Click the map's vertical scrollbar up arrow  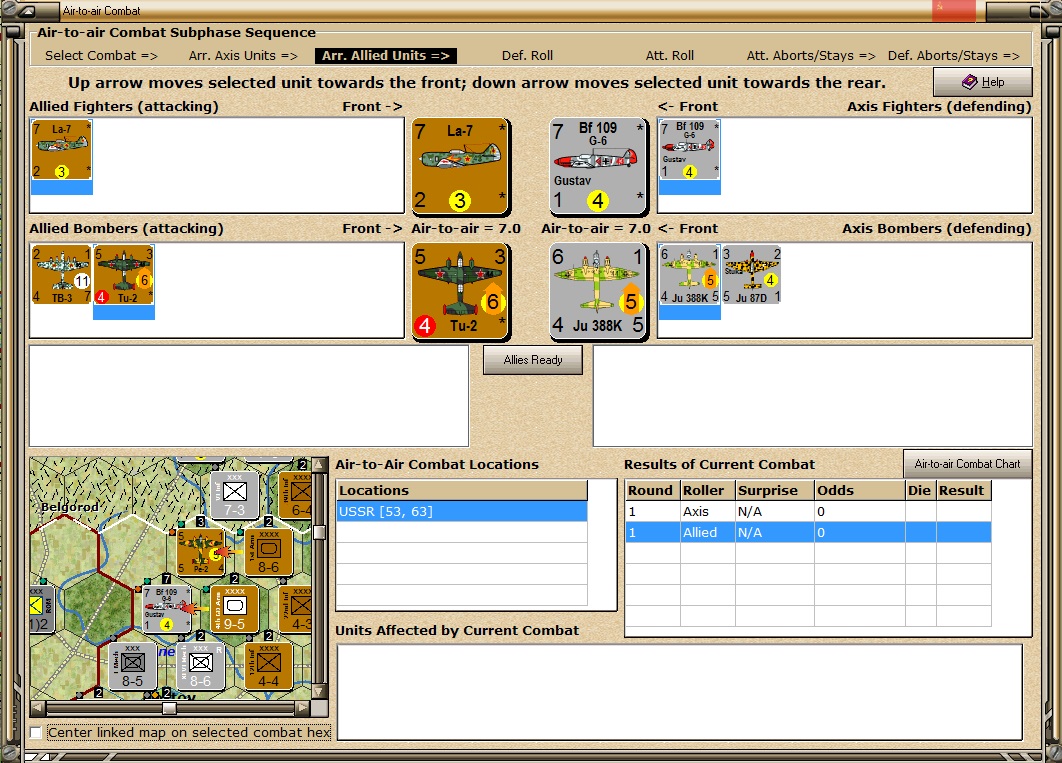click(319, 465)
